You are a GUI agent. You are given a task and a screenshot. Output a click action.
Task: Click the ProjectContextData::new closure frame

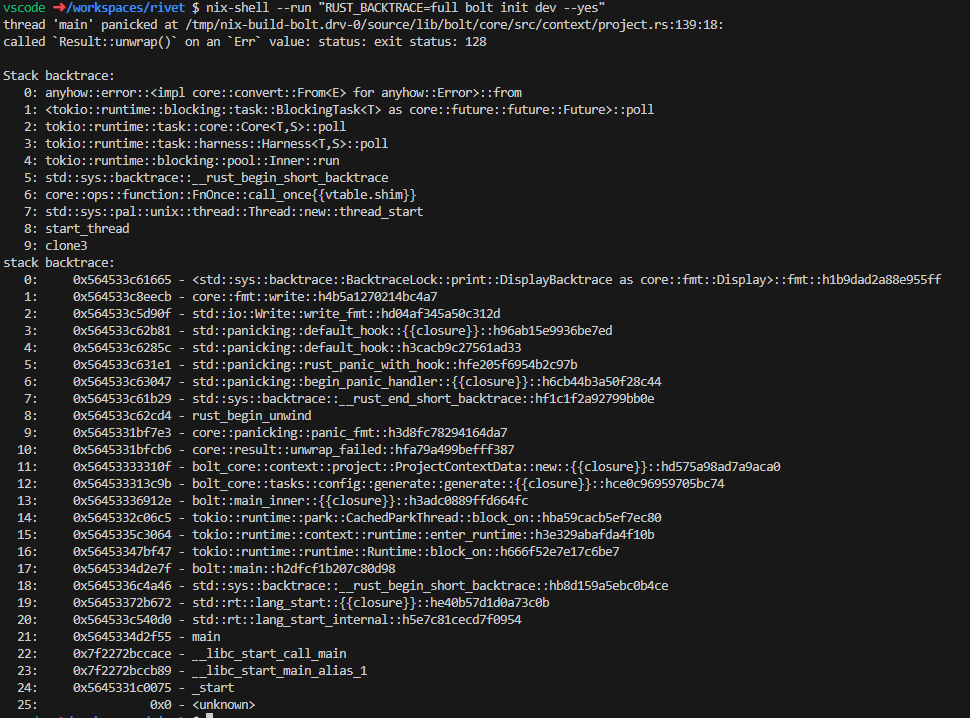pos(486,467)
